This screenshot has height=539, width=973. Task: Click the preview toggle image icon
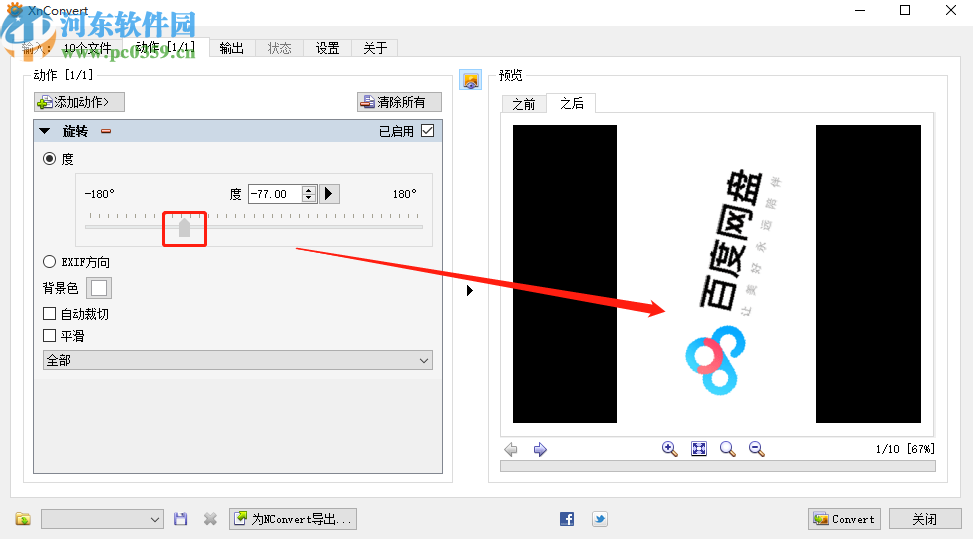click(x=470, y=80)
